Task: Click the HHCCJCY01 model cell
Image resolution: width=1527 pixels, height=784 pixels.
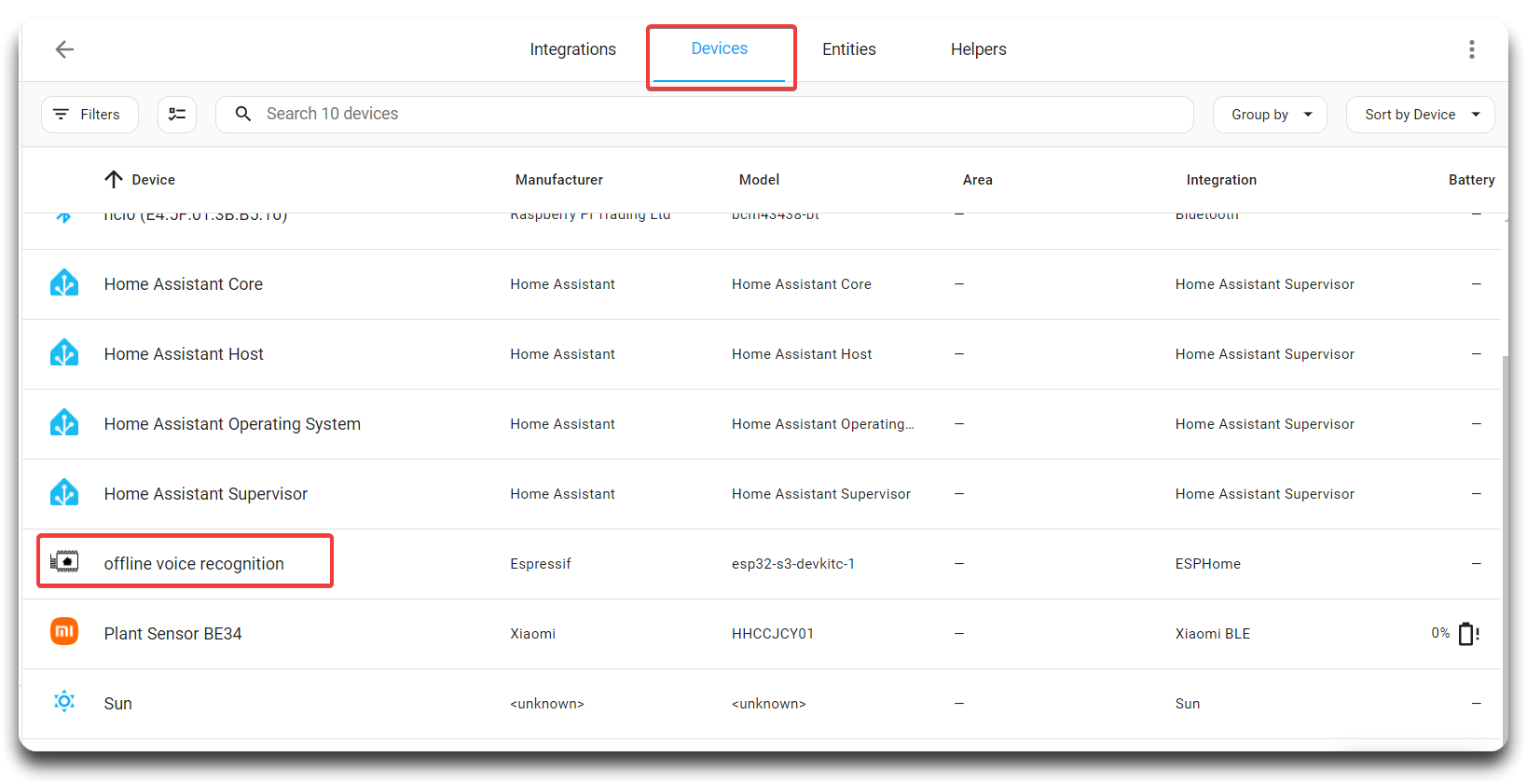Action: 772,634
